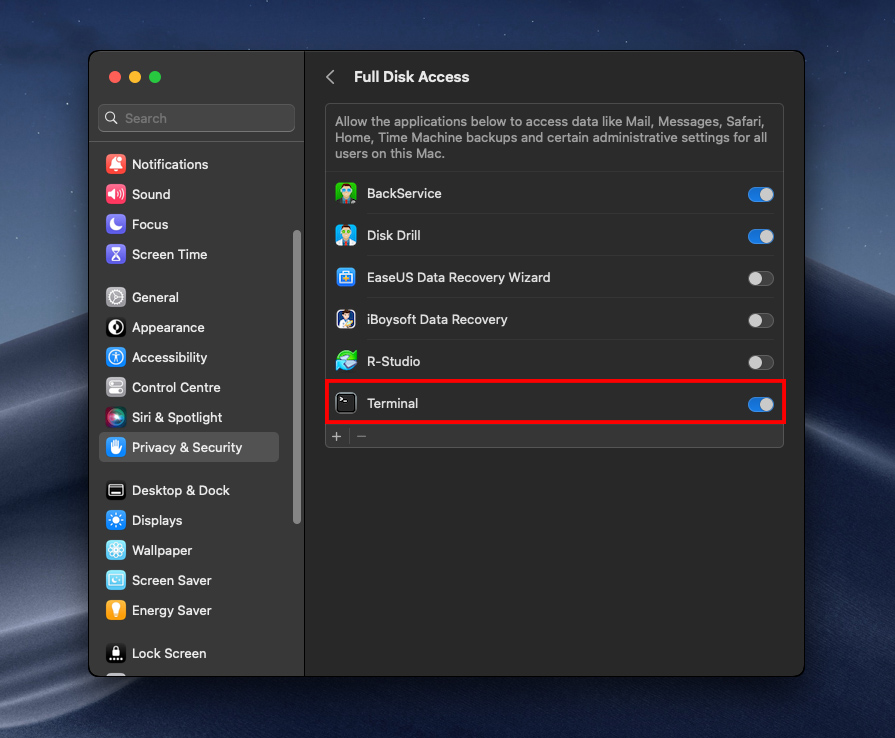
Task: Select the Accessibility label in sidebar
Action: [x=170, y=357]
